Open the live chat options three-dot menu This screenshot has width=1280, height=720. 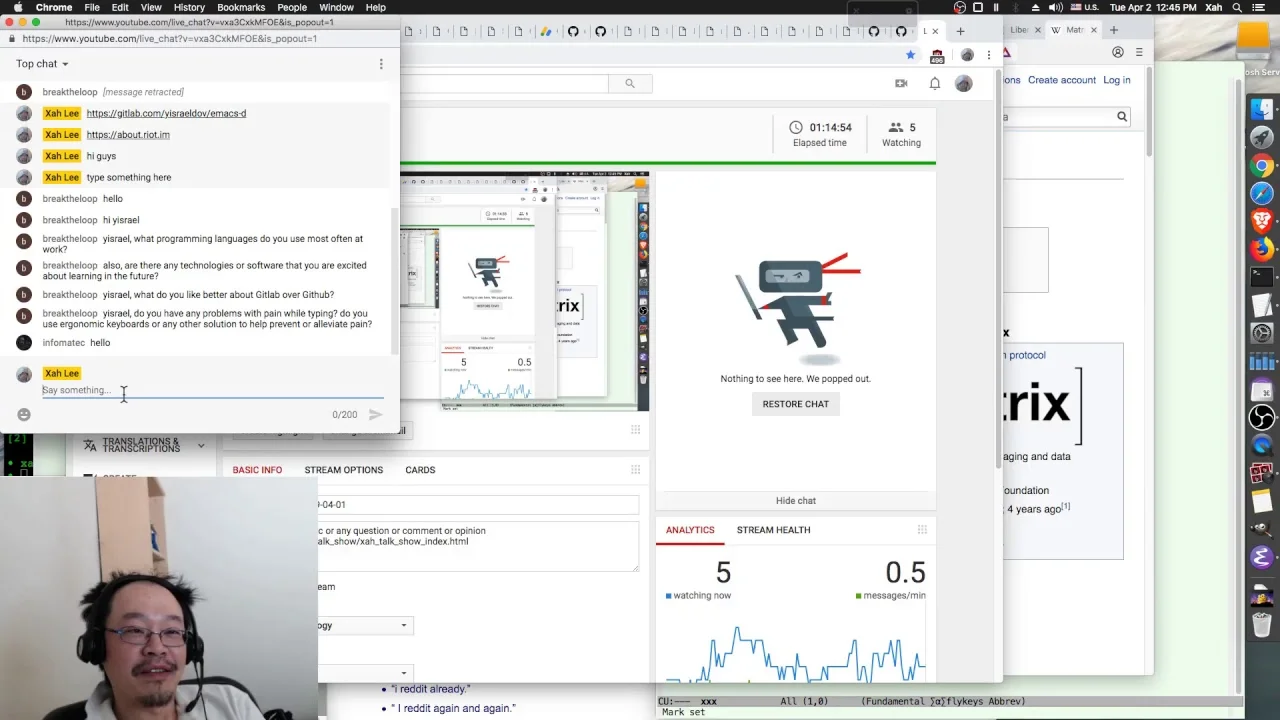click(x=381, y=64)
